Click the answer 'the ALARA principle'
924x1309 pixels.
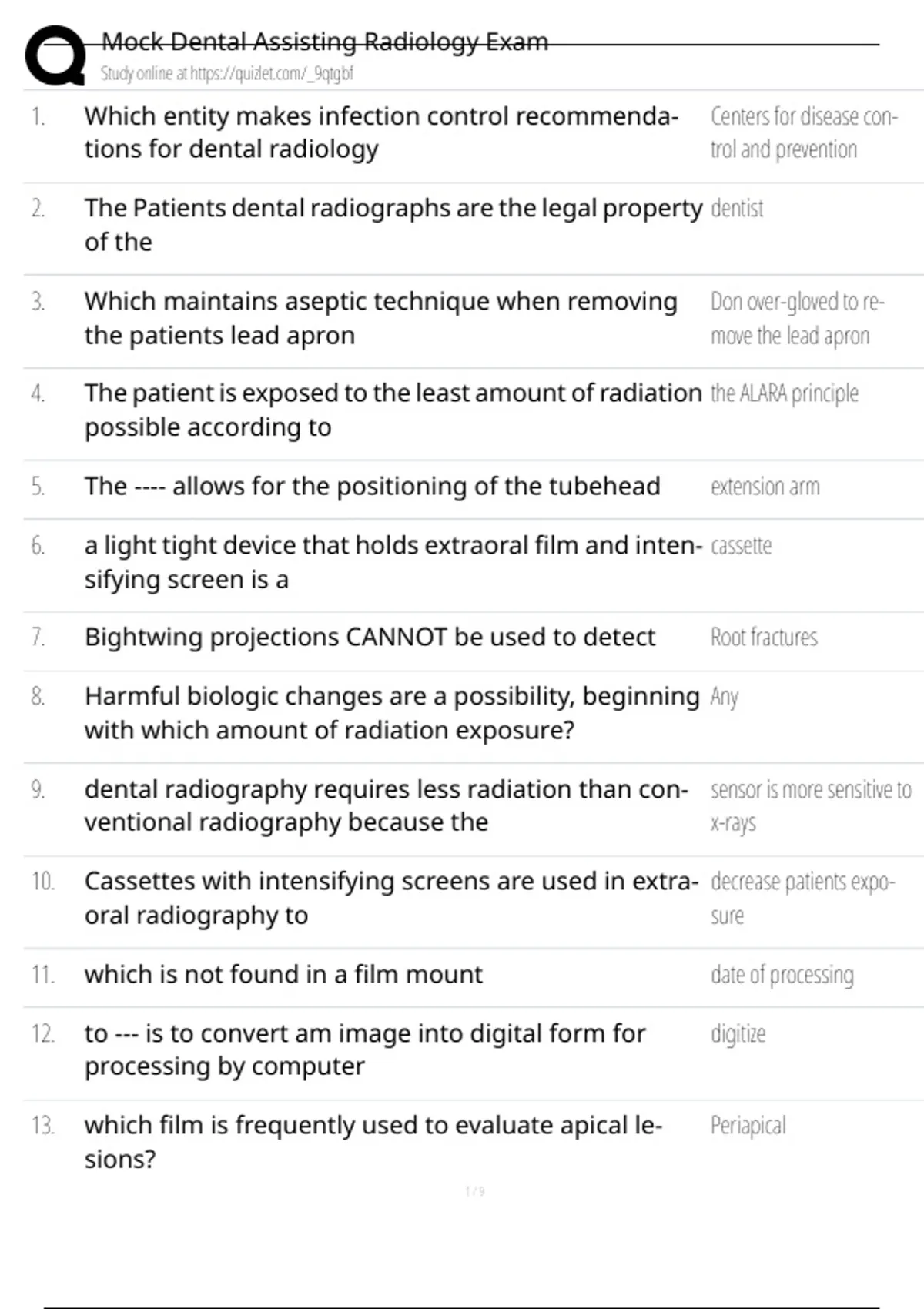784,393
